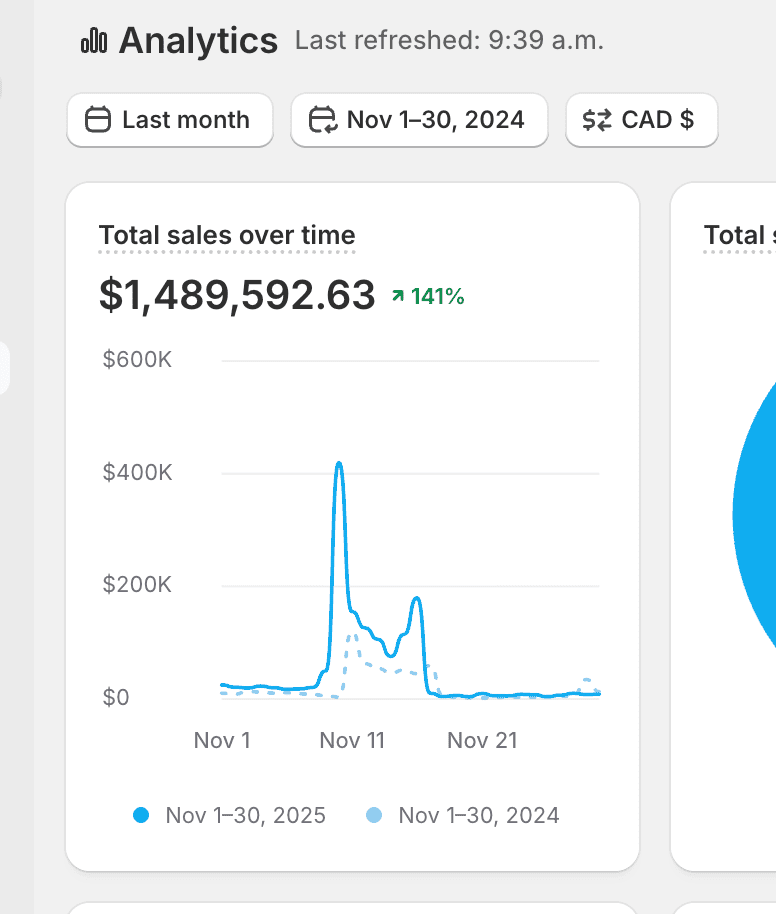Click the Analytics page heading text
Image resolution: width=776 pixels, height=914 pixels.
click(198, 41)
